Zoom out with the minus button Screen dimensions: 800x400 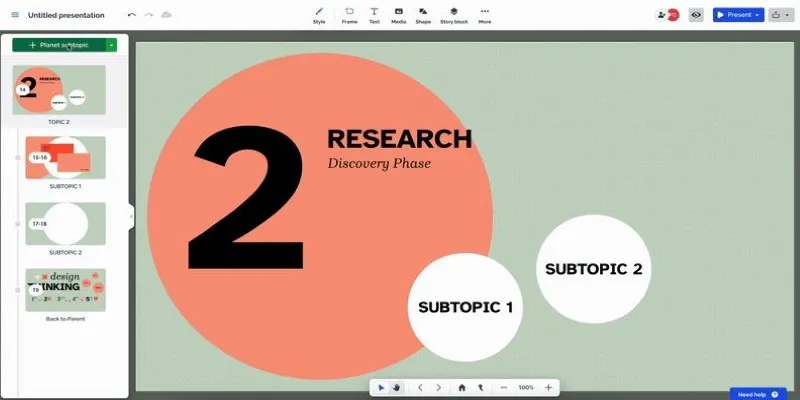coord(504,388)
